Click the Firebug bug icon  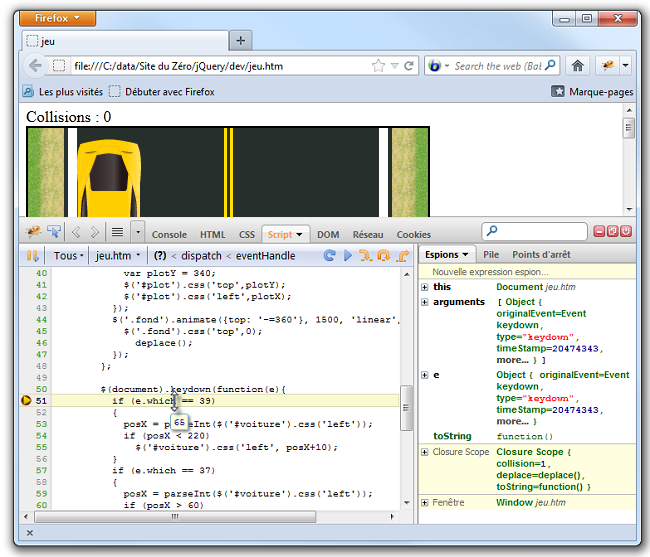point(32,233)
